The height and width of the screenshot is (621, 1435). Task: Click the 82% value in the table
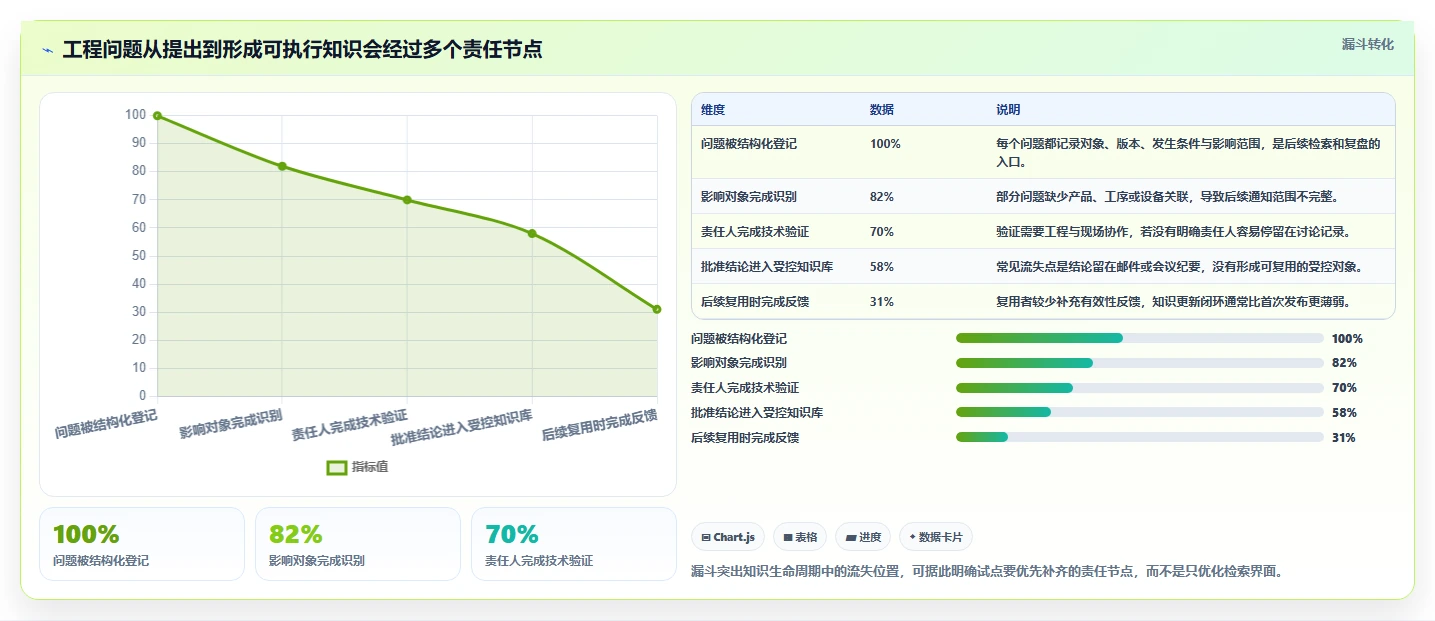[882, 197]
